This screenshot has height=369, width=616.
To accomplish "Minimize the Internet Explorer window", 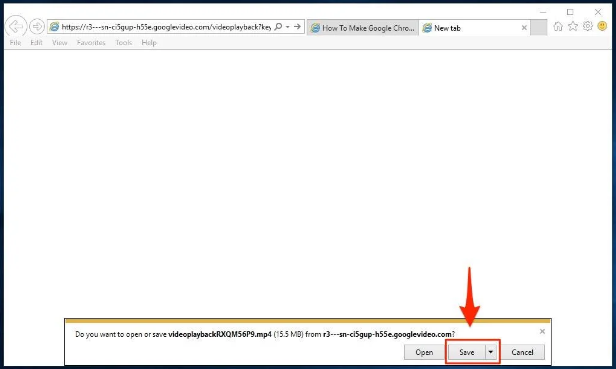I will [543, 12].
